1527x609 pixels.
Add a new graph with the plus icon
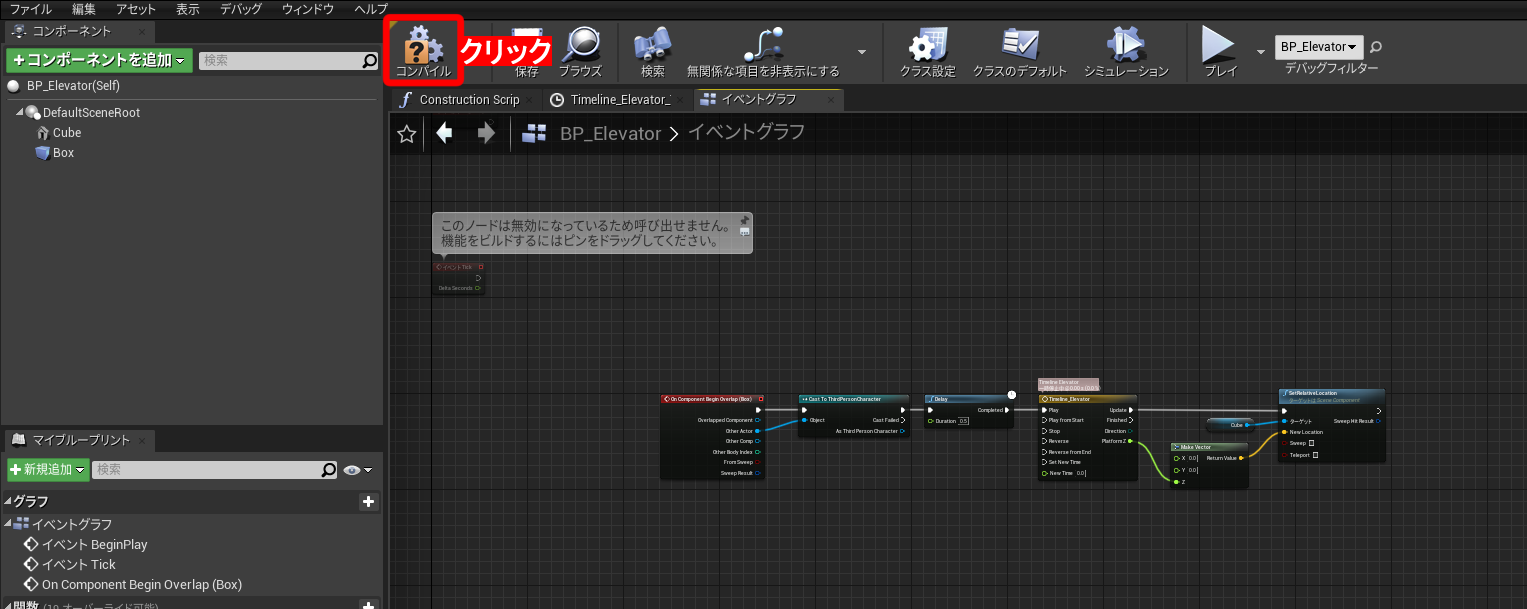368,502
